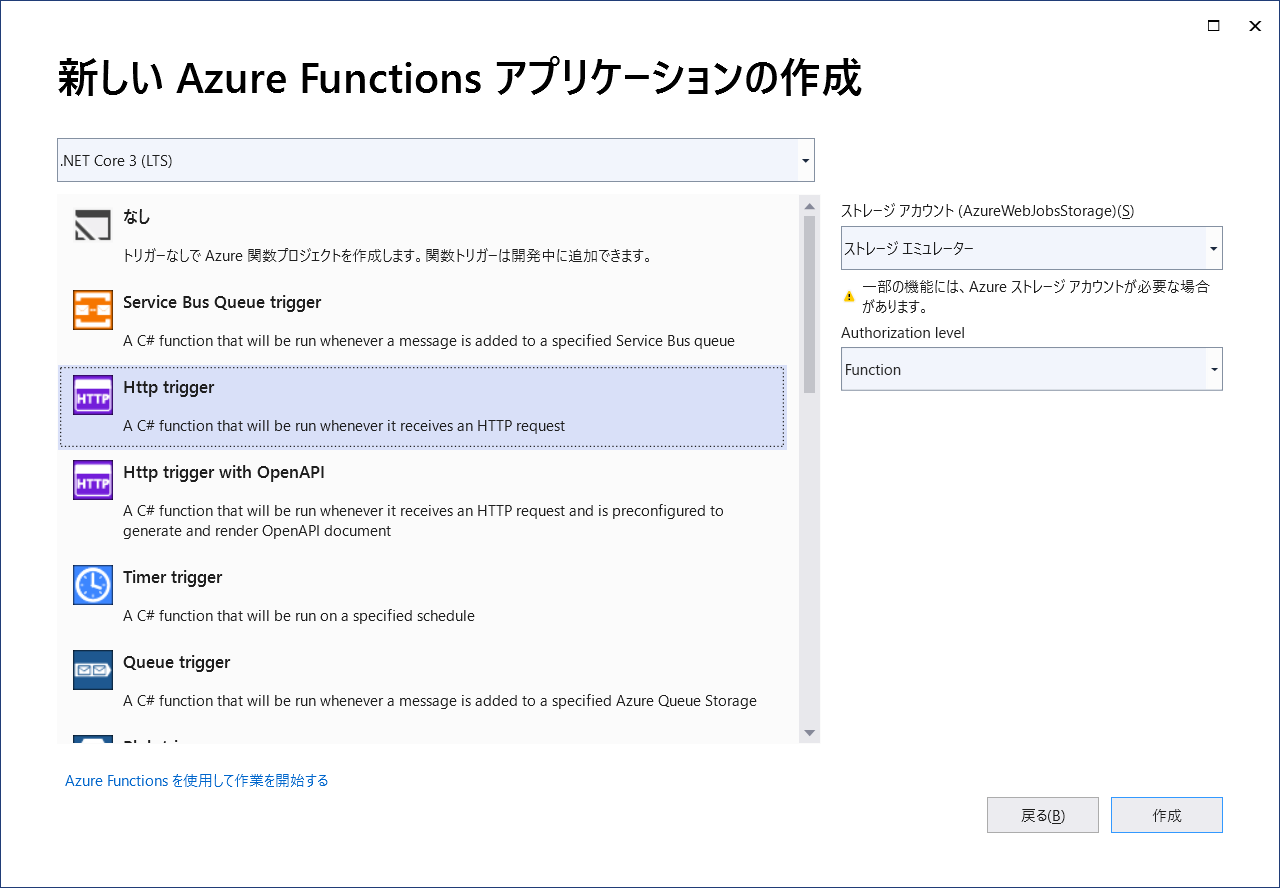Viewport: 1280px width, 888px height.
Task: Open the .NET Core 3 (LTS) runtime dropdown
Action: point(436,160)
